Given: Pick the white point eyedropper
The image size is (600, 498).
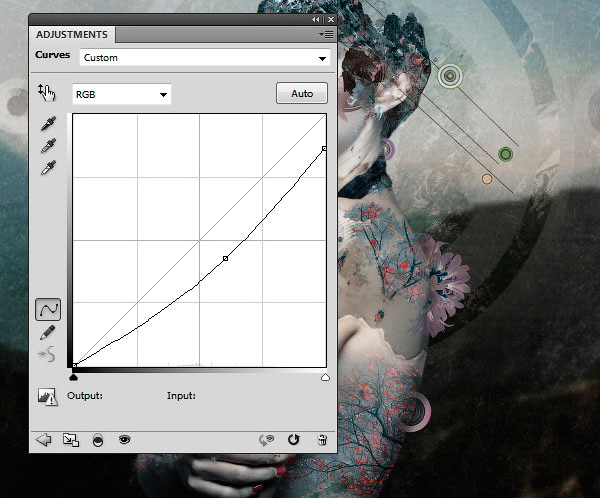Looking at the screenshot, I should [x=48, y=167].
